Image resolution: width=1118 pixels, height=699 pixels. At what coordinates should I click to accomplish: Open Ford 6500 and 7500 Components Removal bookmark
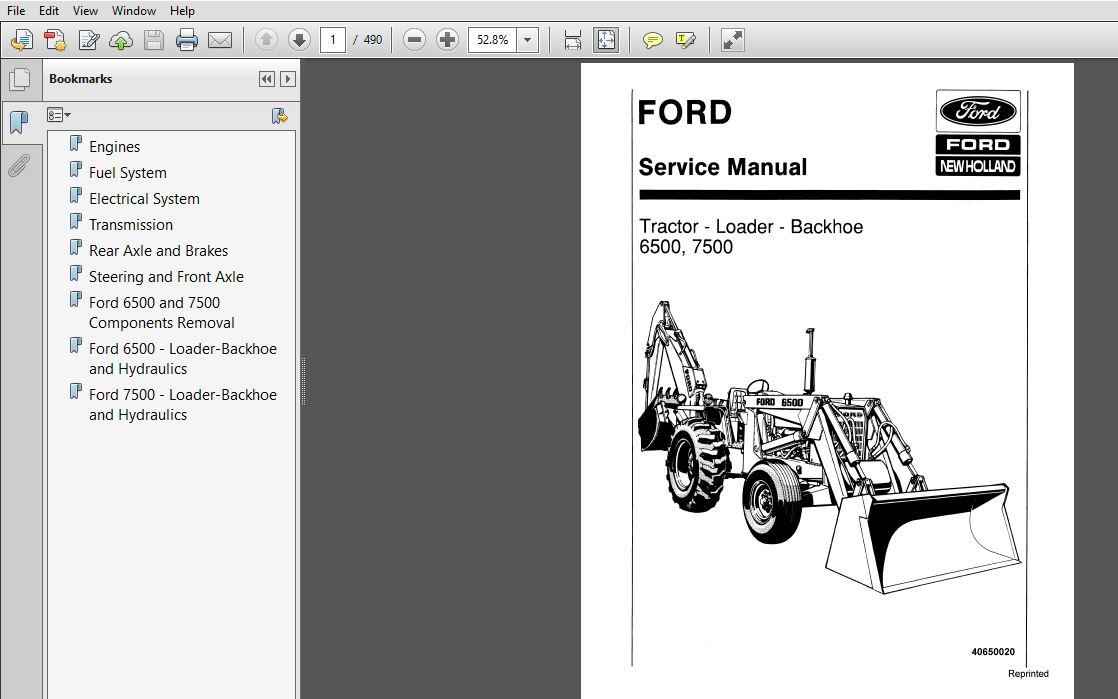[x=162, y=312]
